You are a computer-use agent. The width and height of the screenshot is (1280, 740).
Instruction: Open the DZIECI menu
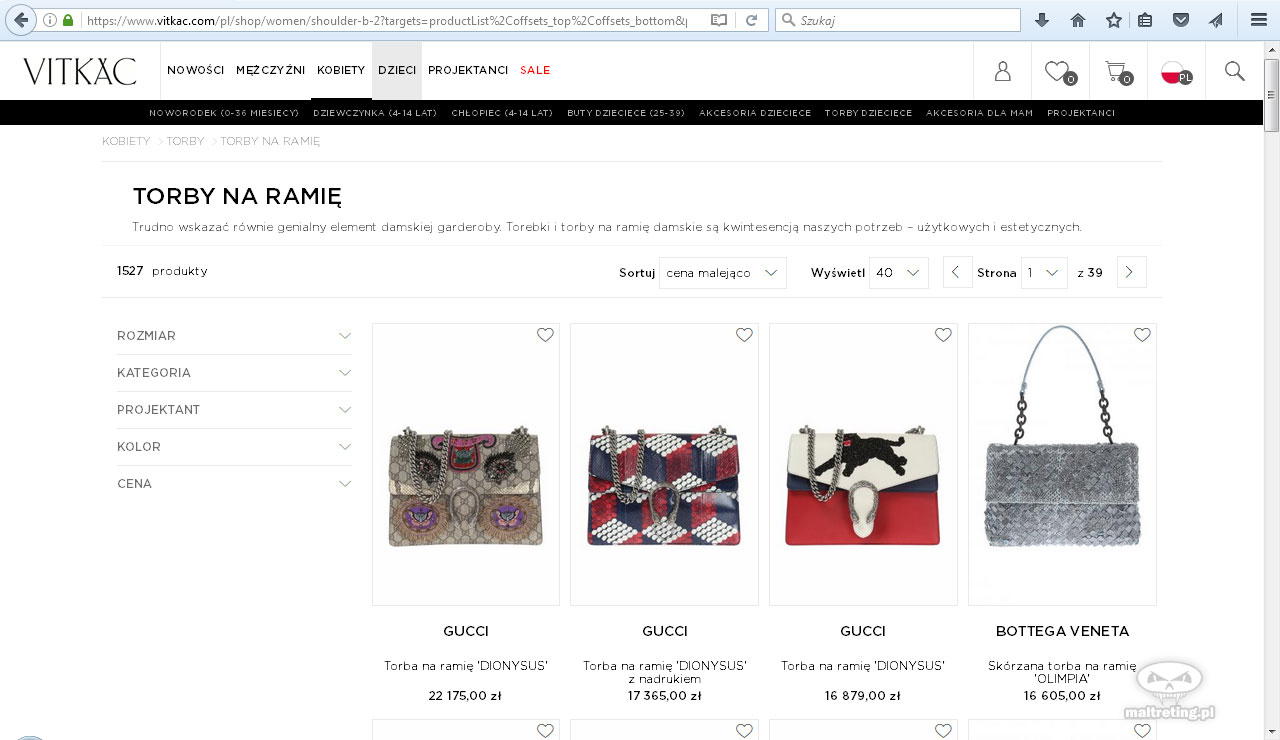tap(397, 71)
